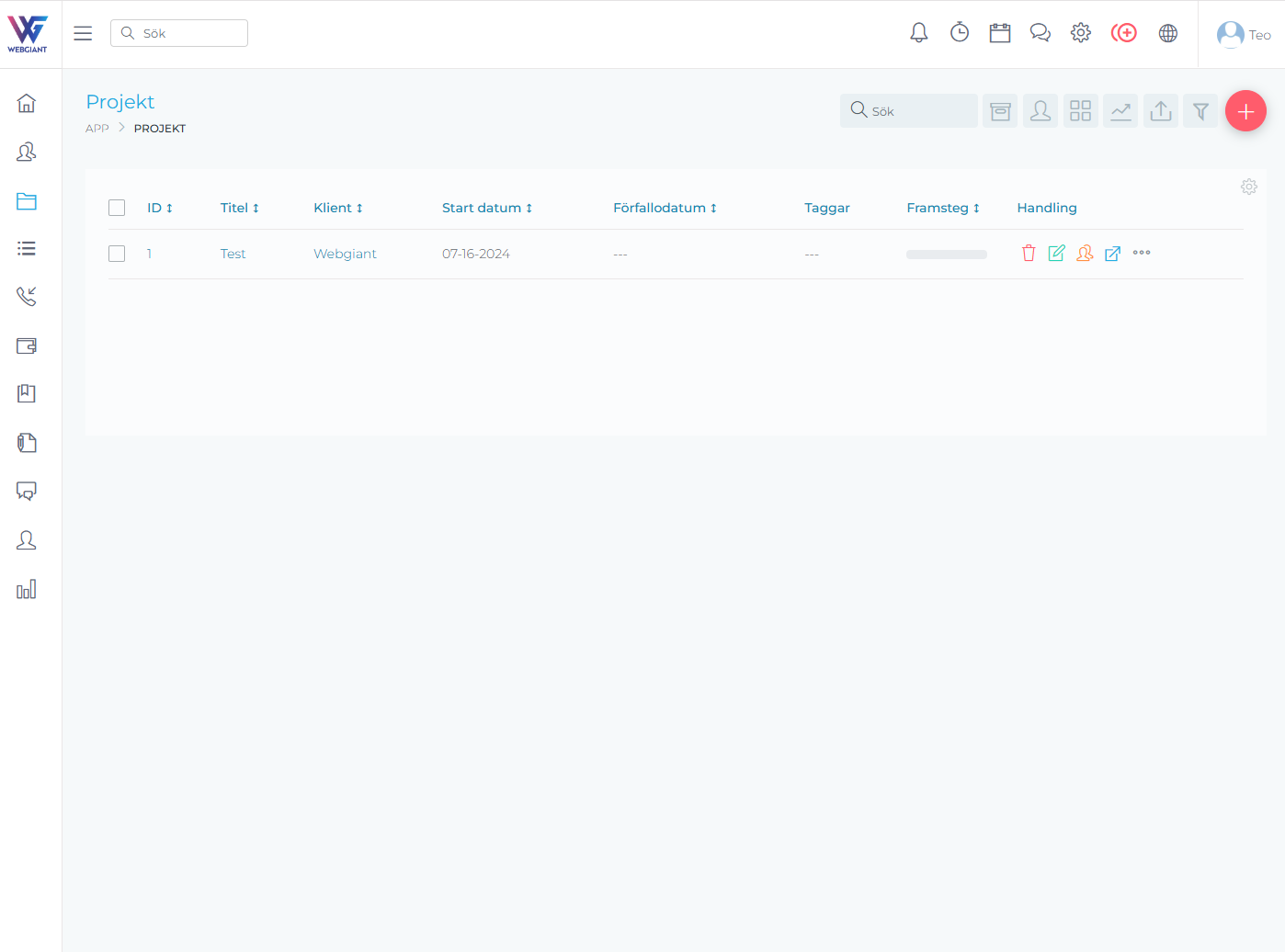
Task: Open the calendar icon in top bar
Action: [999, 33]
